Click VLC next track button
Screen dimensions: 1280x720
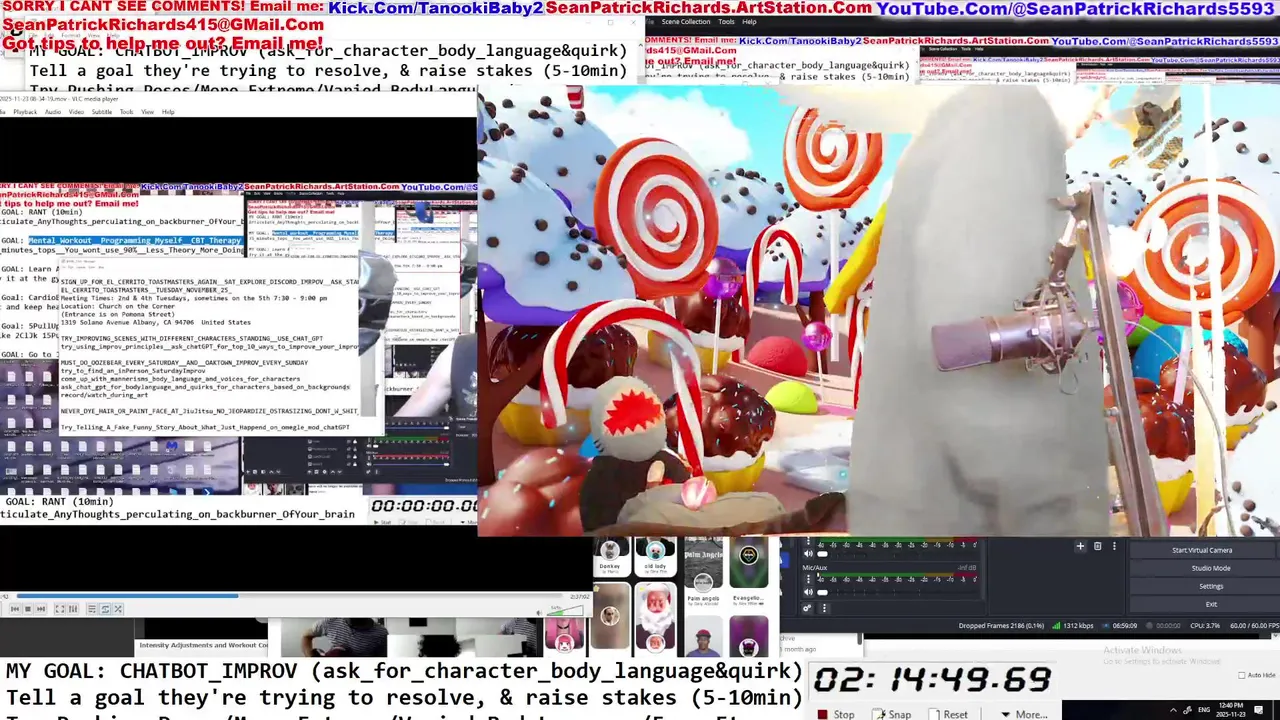[x=41, y=609]
